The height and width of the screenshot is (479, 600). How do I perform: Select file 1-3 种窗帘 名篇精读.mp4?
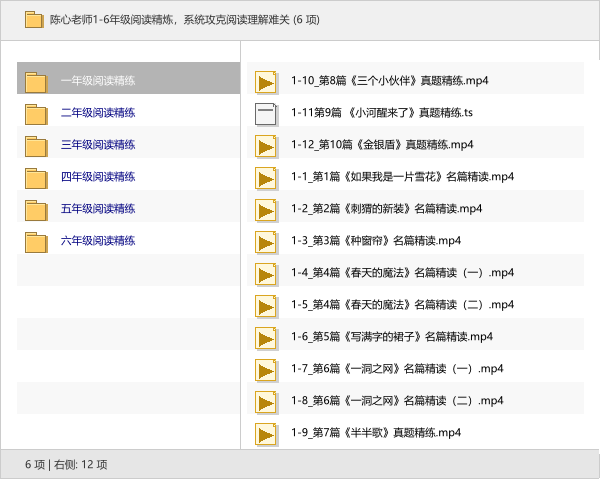pos(376,241)
